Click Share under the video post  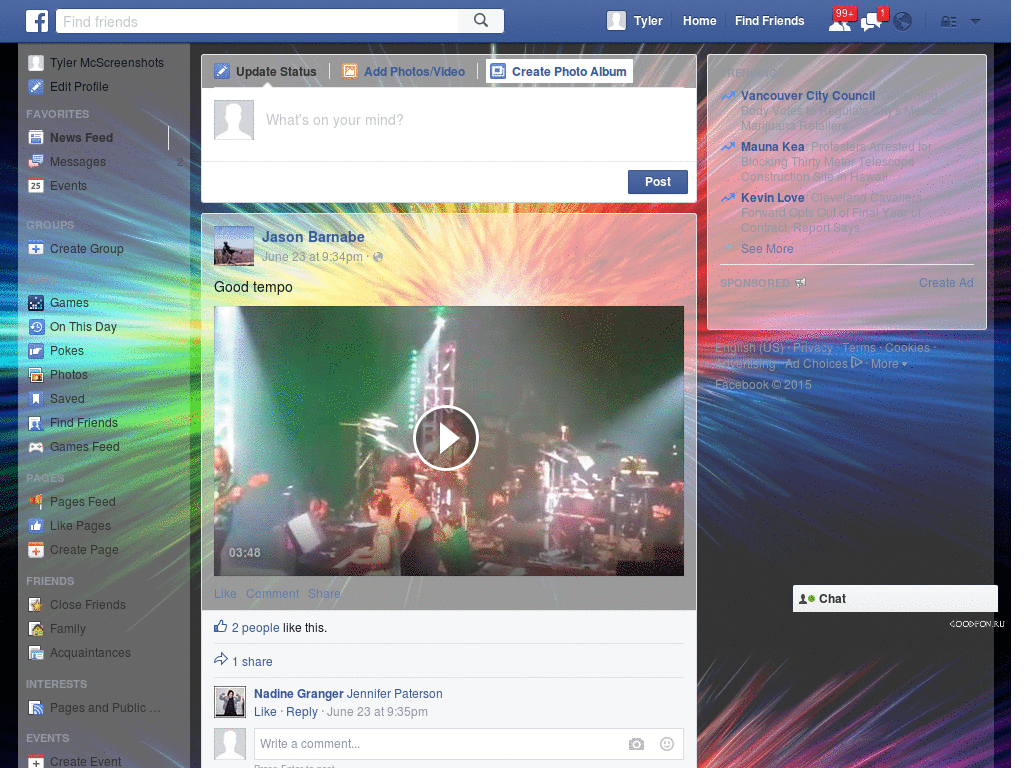pos(324,594)
